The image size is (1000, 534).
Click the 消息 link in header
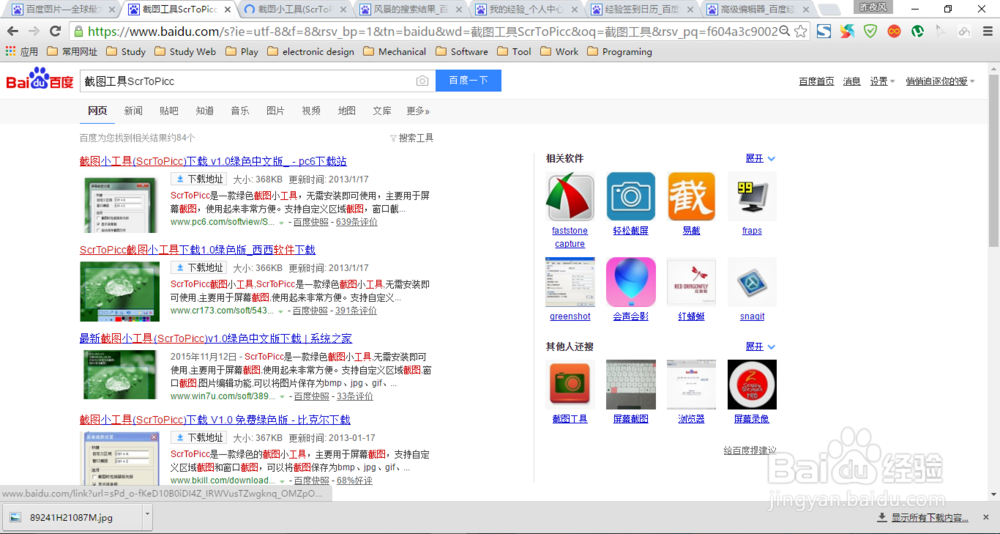(852, 81)
